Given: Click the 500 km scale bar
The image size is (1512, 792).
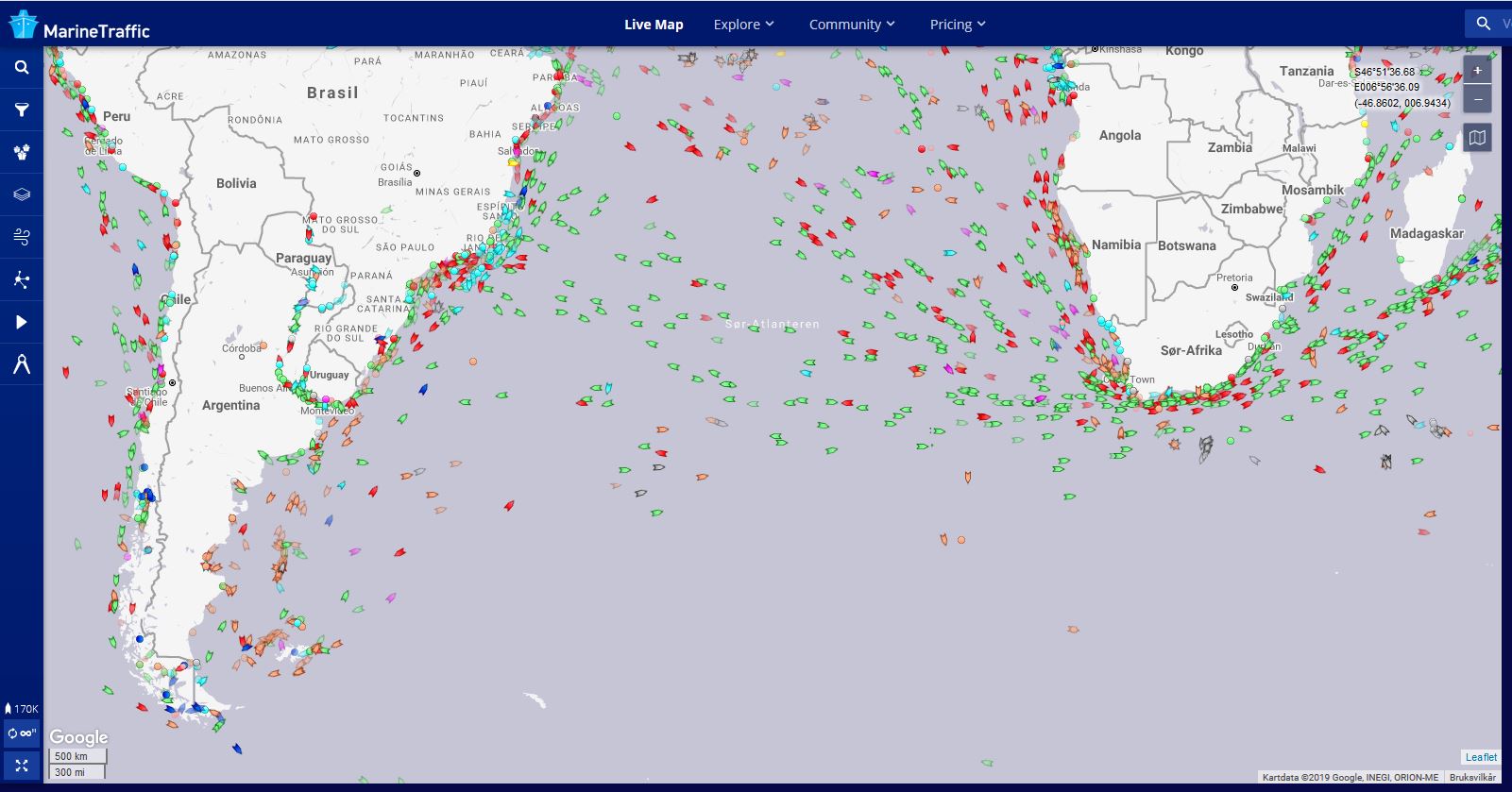Looking at the screenshot, I should [77, 756].
